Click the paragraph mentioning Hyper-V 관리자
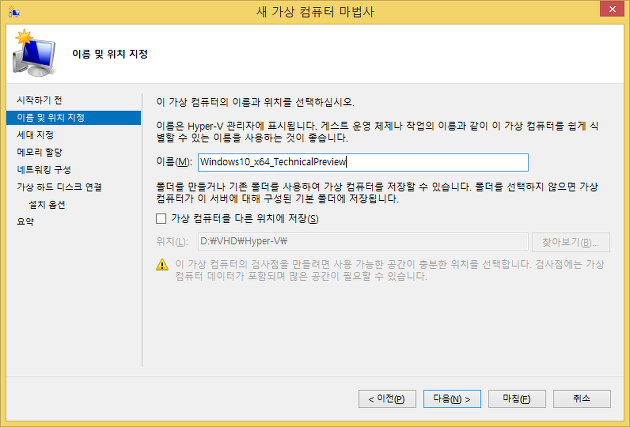This screenshot has width=630, height=427. pyautogui.click(x=378, y=132)
